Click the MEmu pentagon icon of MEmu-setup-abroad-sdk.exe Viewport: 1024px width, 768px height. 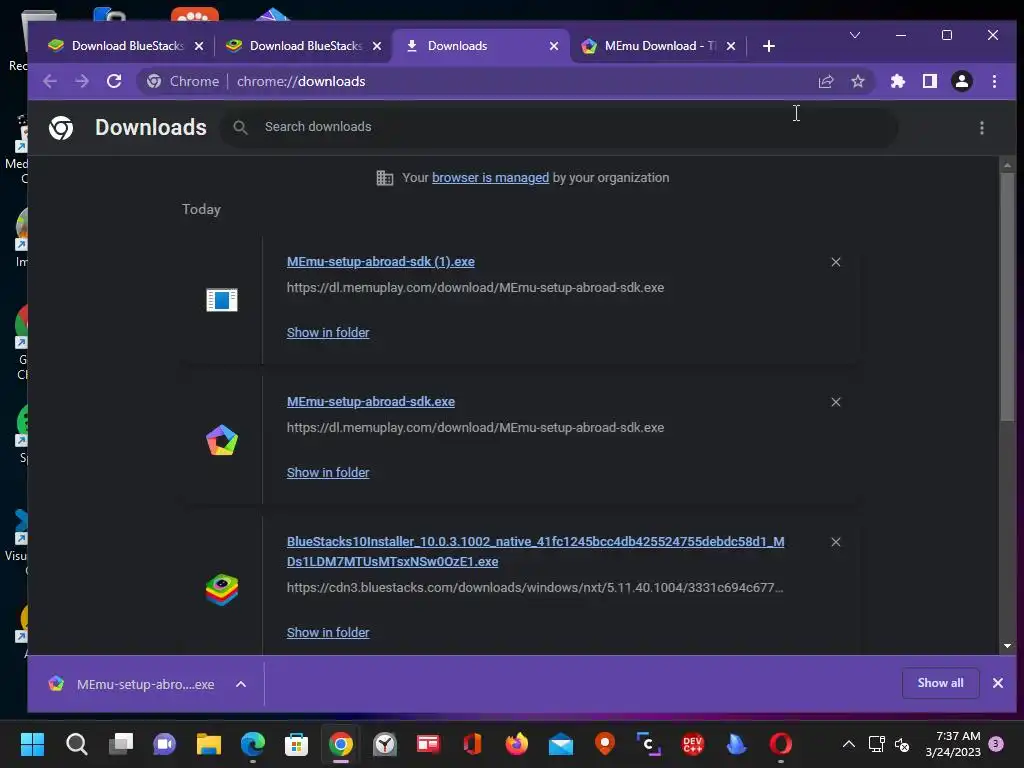point(222,440)
